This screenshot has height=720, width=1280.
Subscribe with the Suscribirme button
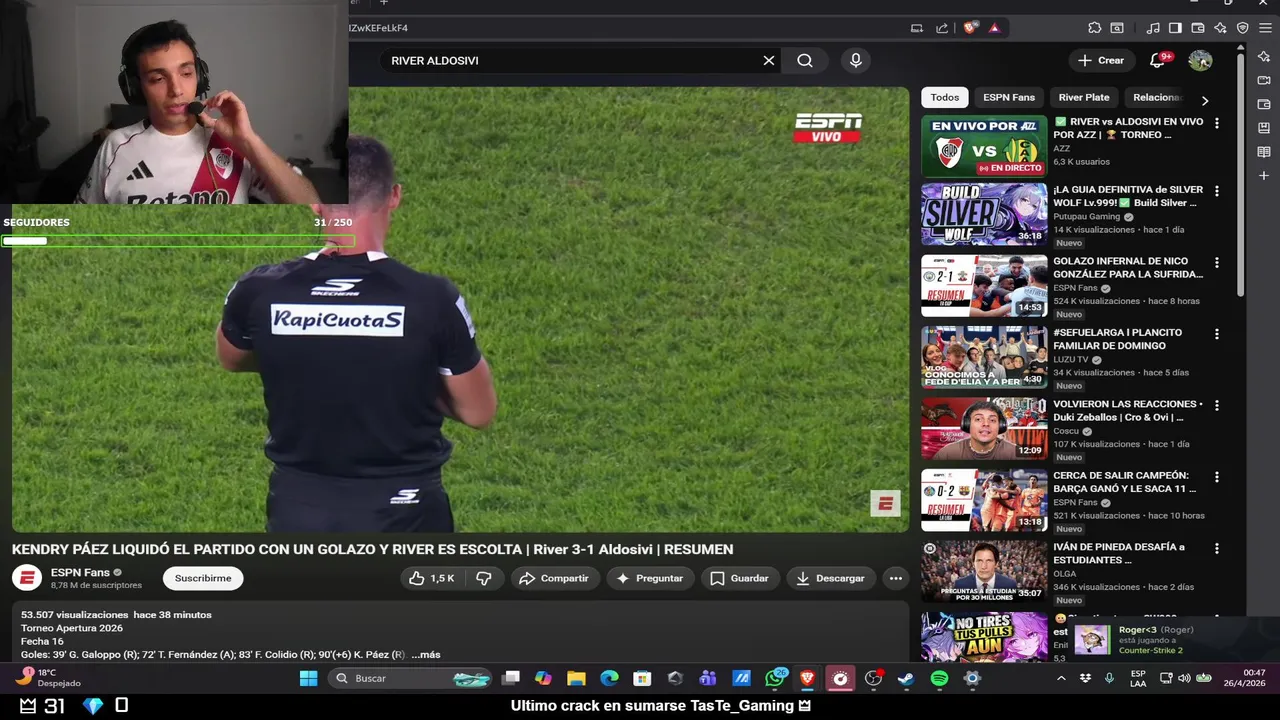[203, 578]
